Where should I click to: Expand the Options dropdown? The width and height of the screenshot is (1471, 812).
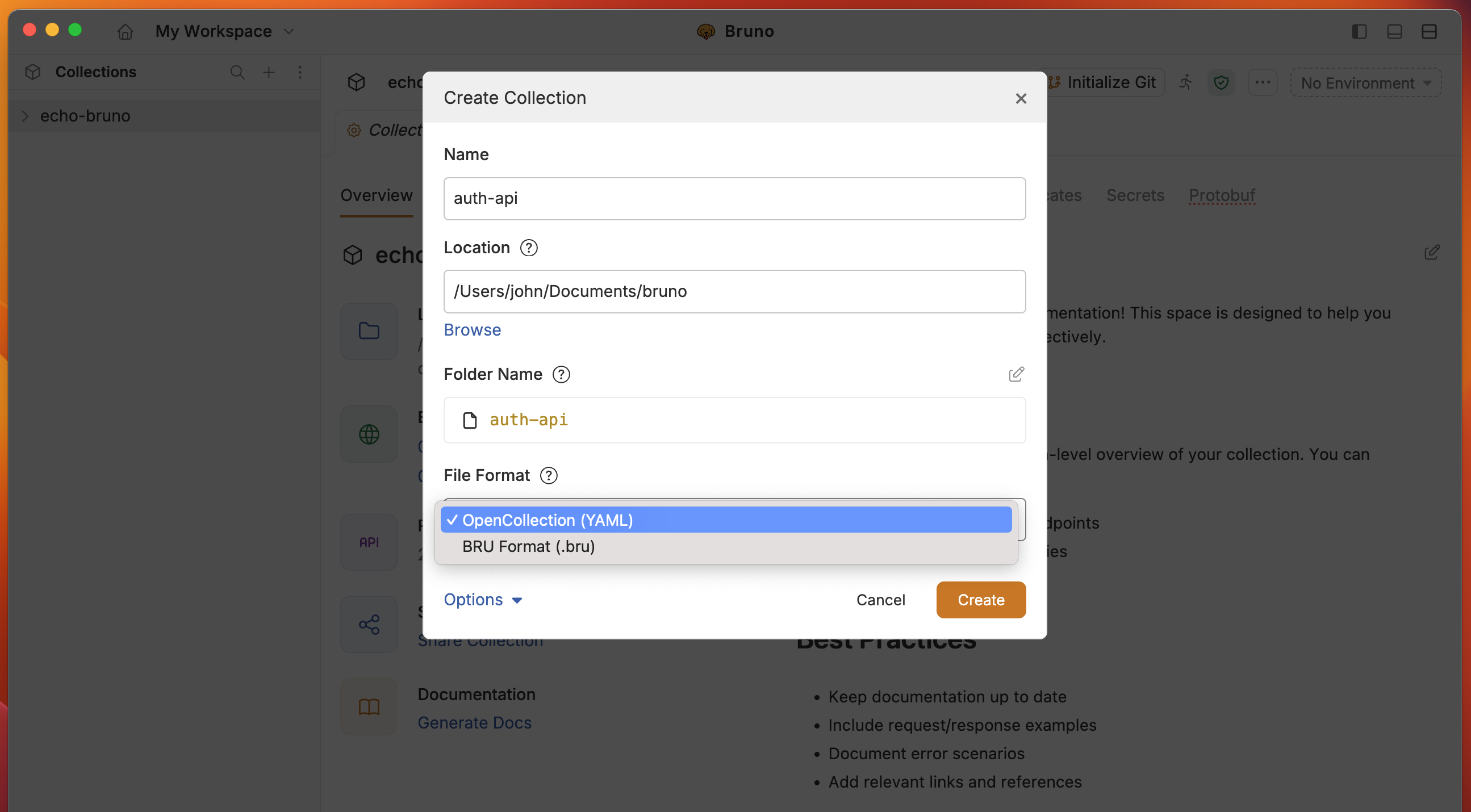[483, 600]
